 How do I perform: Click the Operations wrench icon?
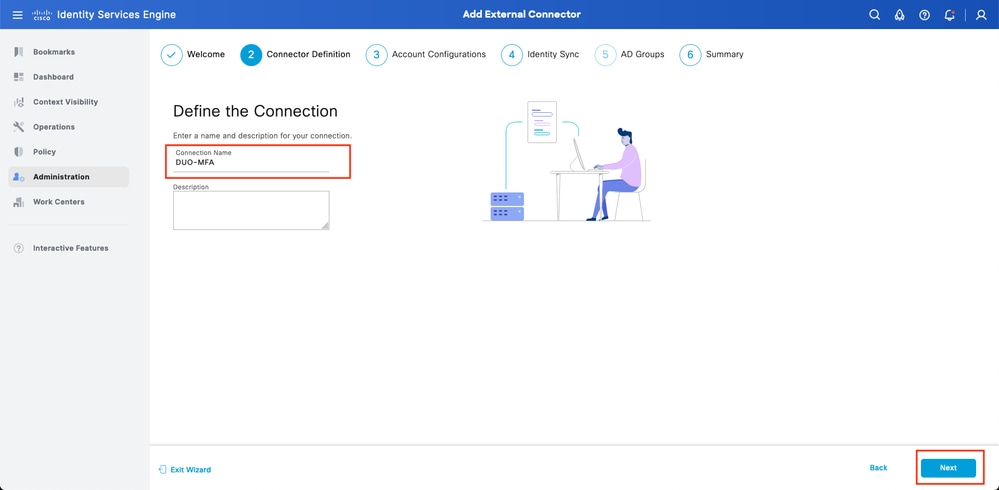(18, 127)
